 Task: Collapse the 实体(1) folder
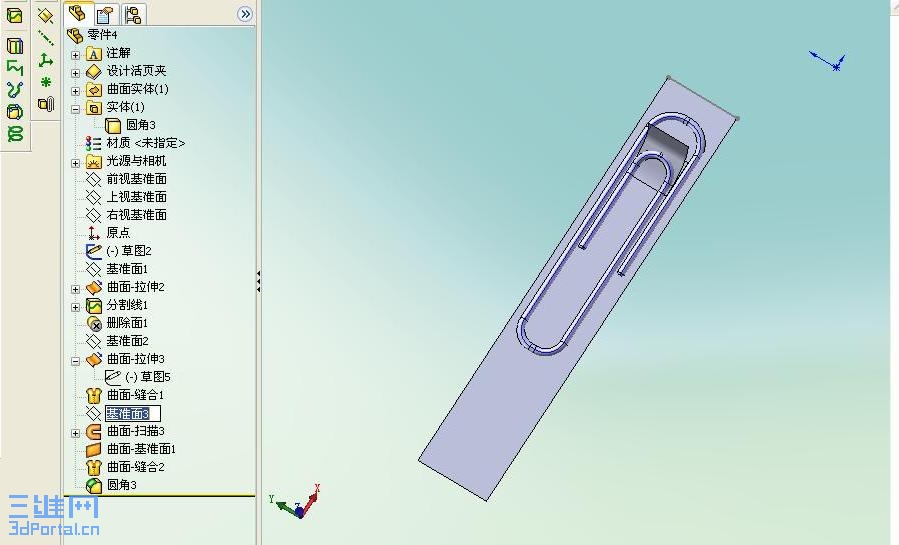click(75, 109)
